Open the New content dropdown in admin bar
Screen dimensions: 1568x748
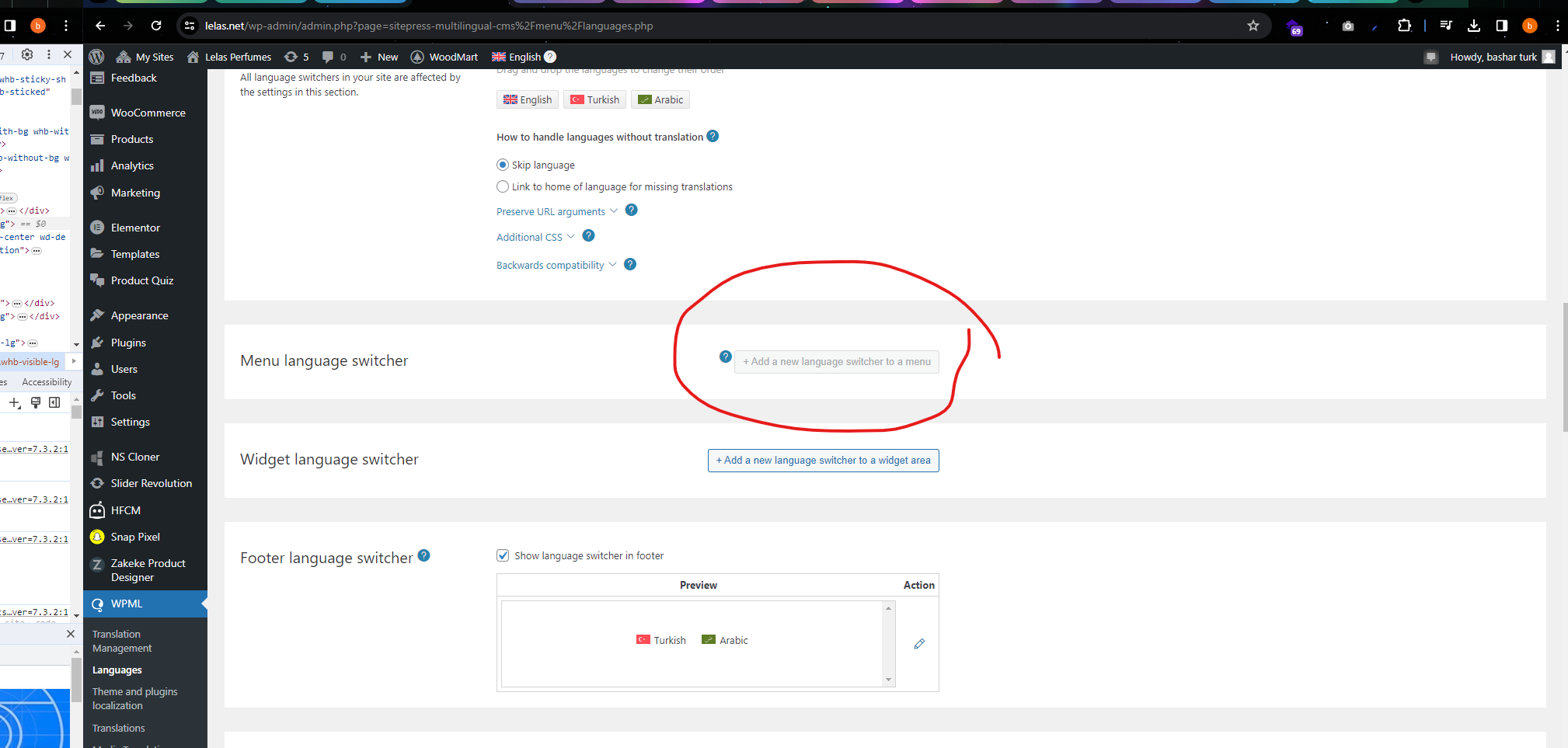379,57
